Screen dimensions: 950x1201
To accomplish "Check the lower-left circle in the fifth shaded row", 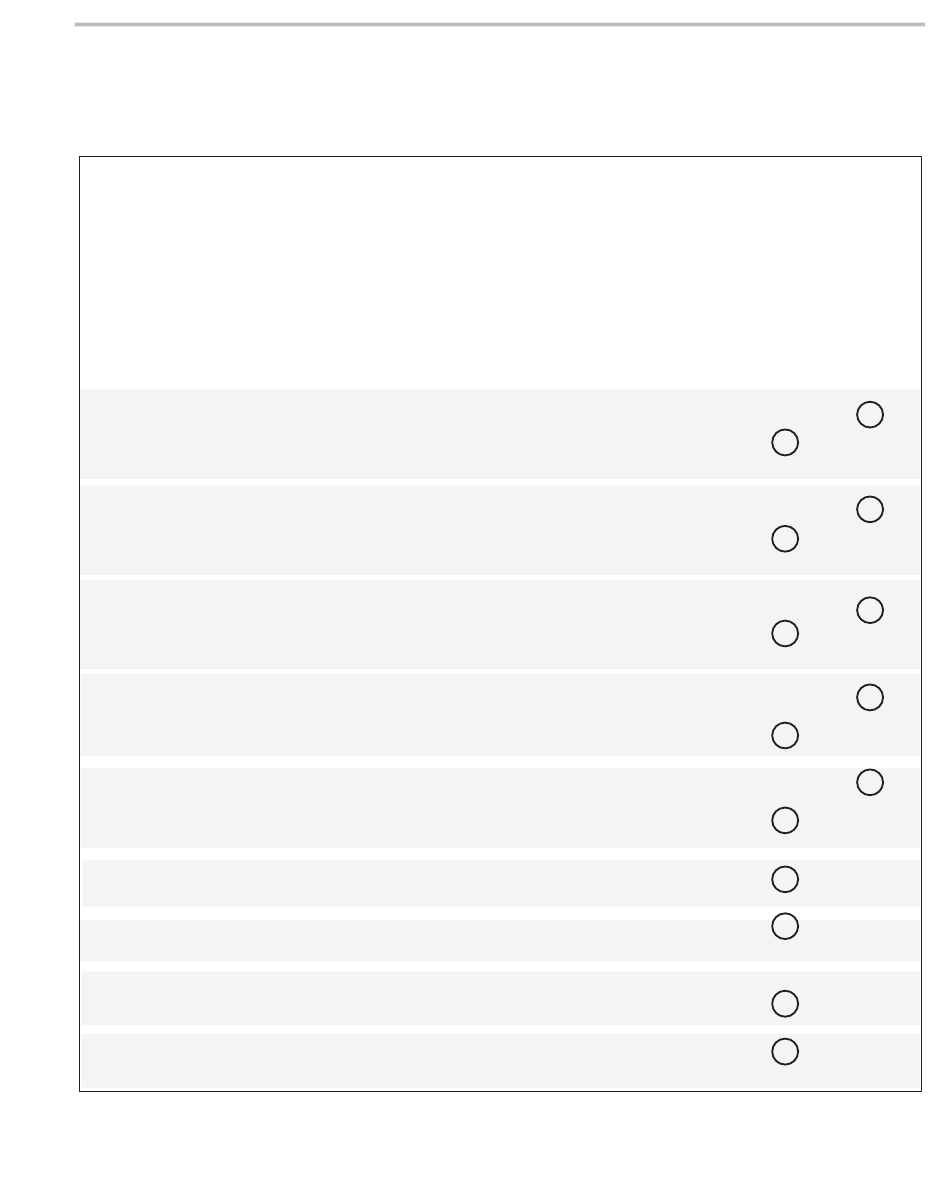I will pyautogui.click(x=785, y=820).
